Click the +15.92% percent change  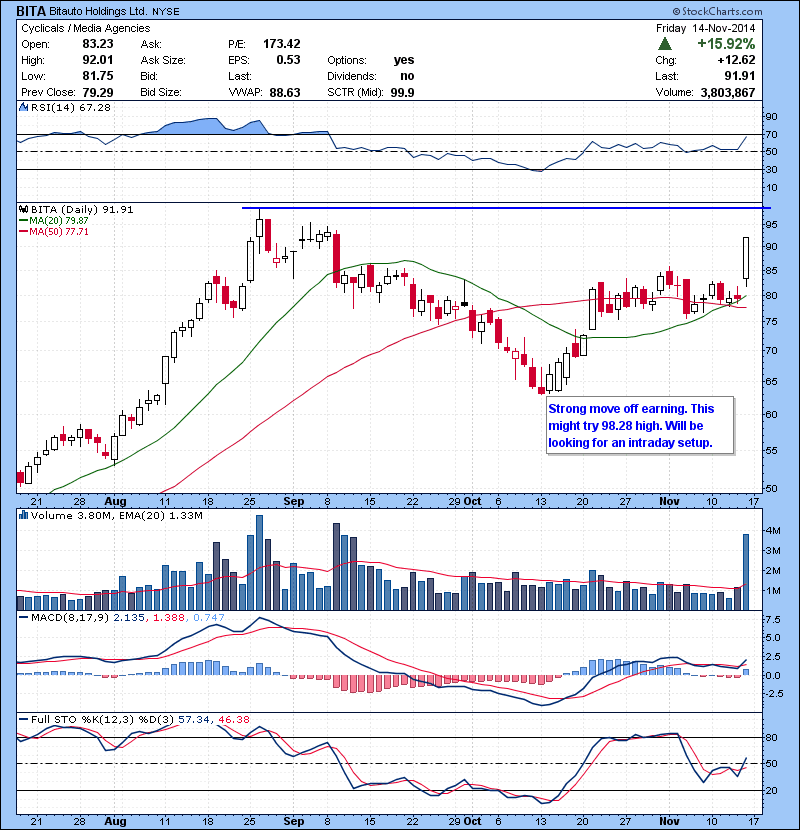pos(726,44)
